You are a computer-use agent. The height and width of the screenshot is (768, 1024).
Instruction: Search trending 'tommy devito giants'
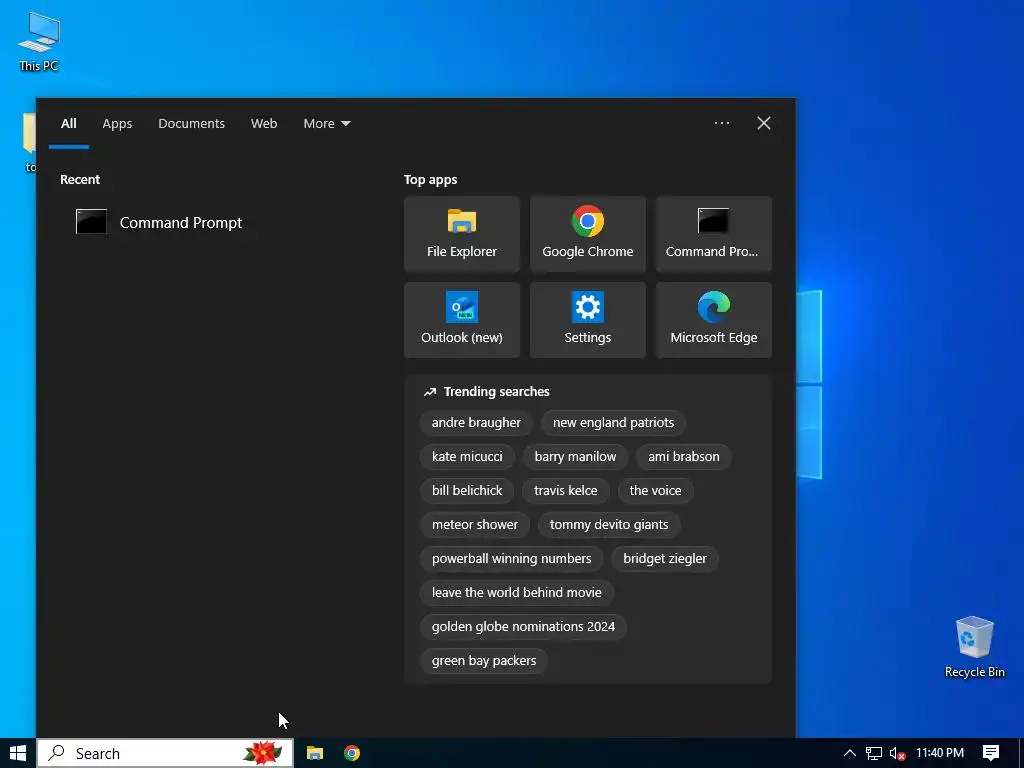point(609,524)
